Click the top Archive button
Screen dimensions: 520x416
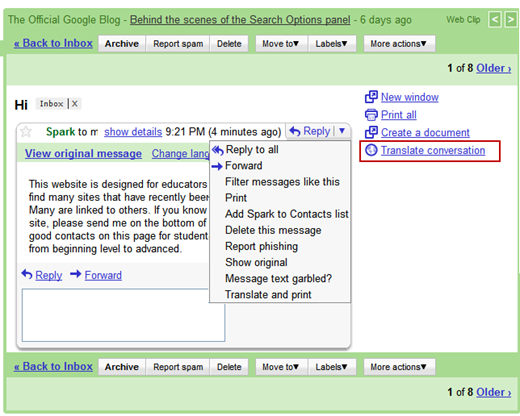click(122, 44)
